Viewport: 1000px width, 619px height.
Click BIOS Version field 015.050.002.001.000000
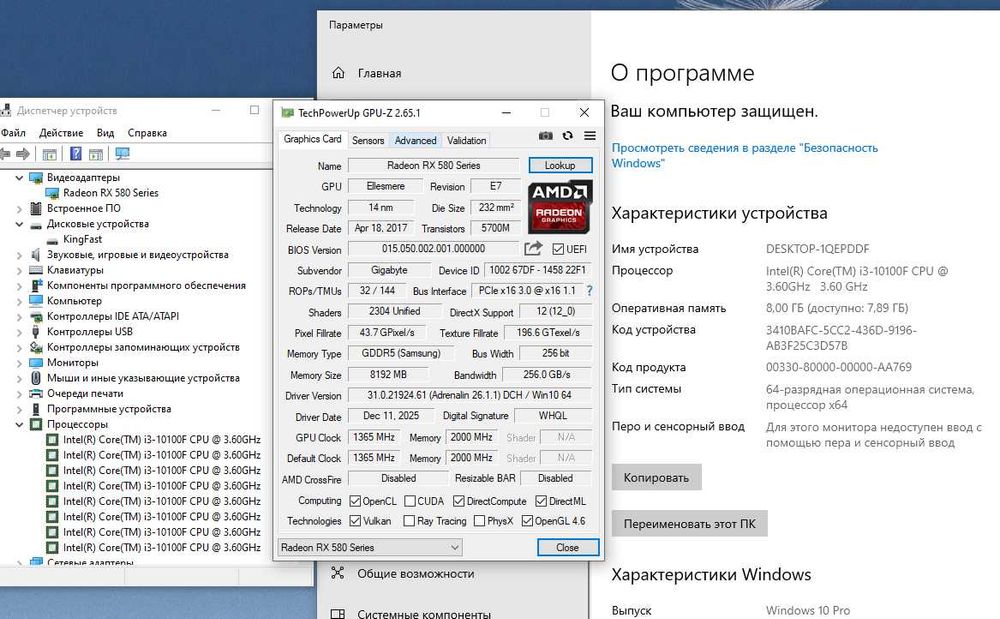point(434,249)
